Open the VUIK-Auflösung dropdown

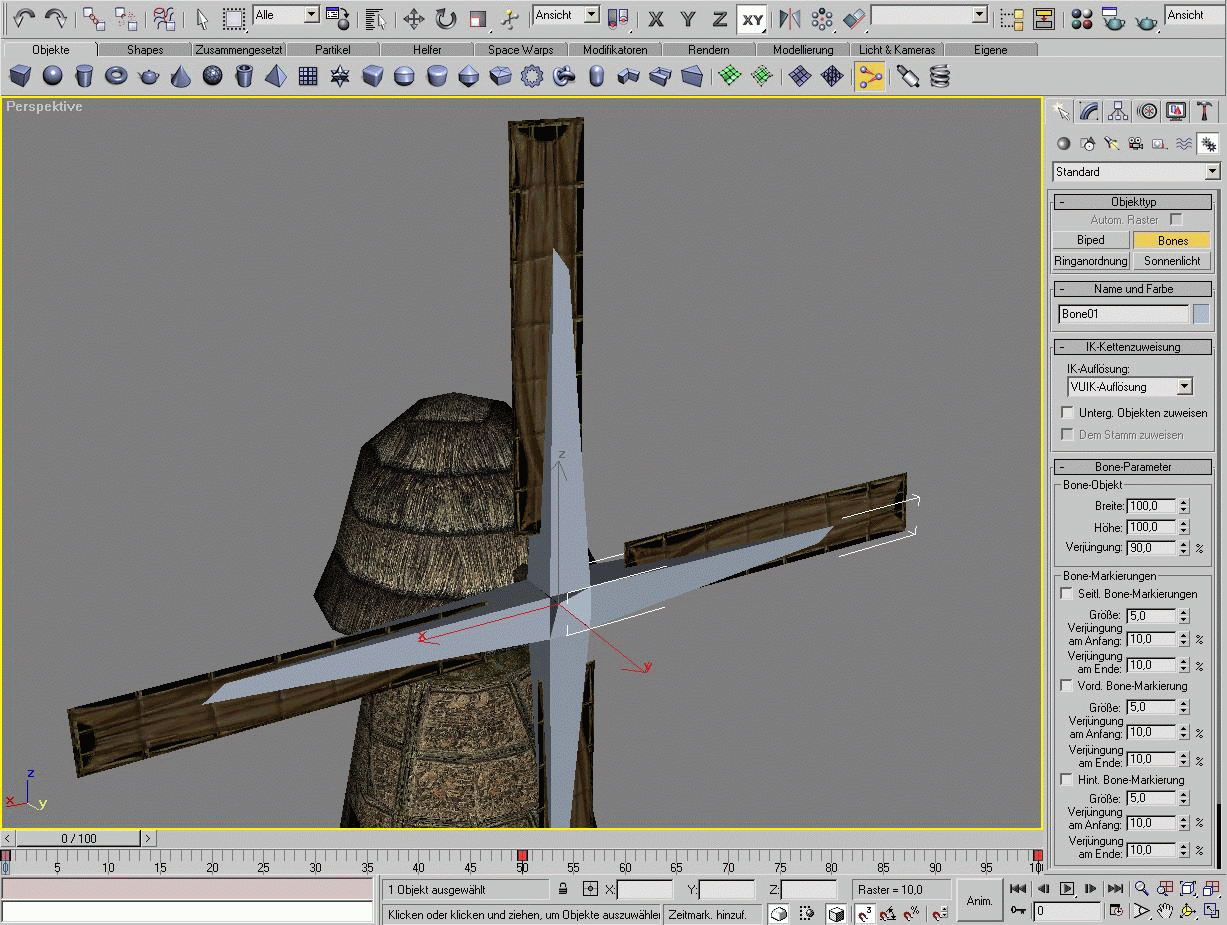(x=1185, y=387)
